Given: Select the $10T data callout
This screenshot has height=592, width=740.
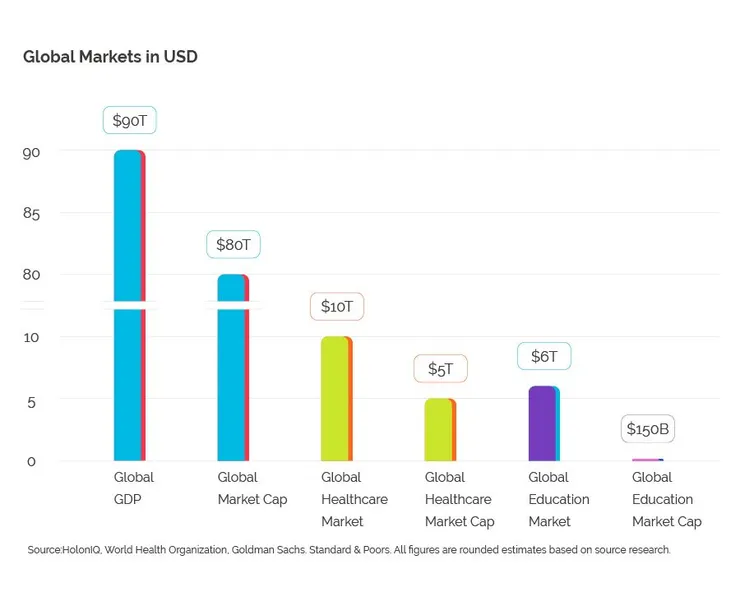Looking at the screenshot, I should click(337, 306).
